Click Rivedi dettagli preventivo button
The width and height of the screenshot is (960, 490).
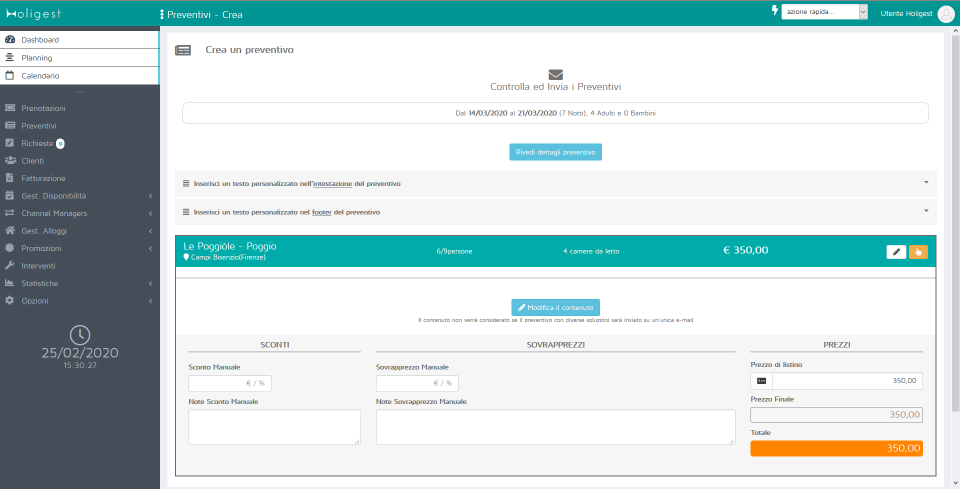pyautogui.click(x=555, y=152)
